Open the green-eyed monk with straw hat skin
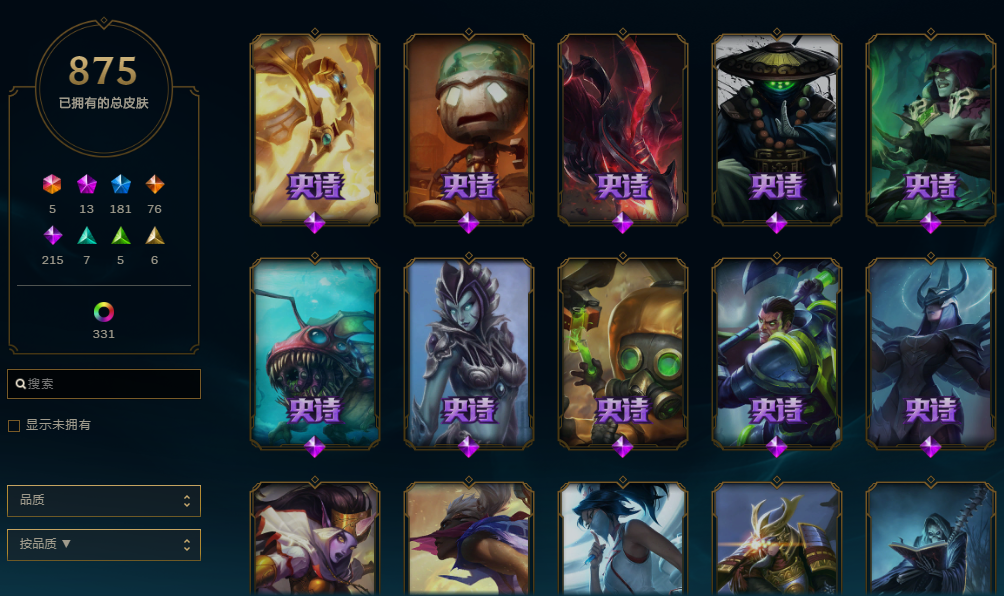Image resolution: width=1004 pixels, height=596 pixels. 777,130
